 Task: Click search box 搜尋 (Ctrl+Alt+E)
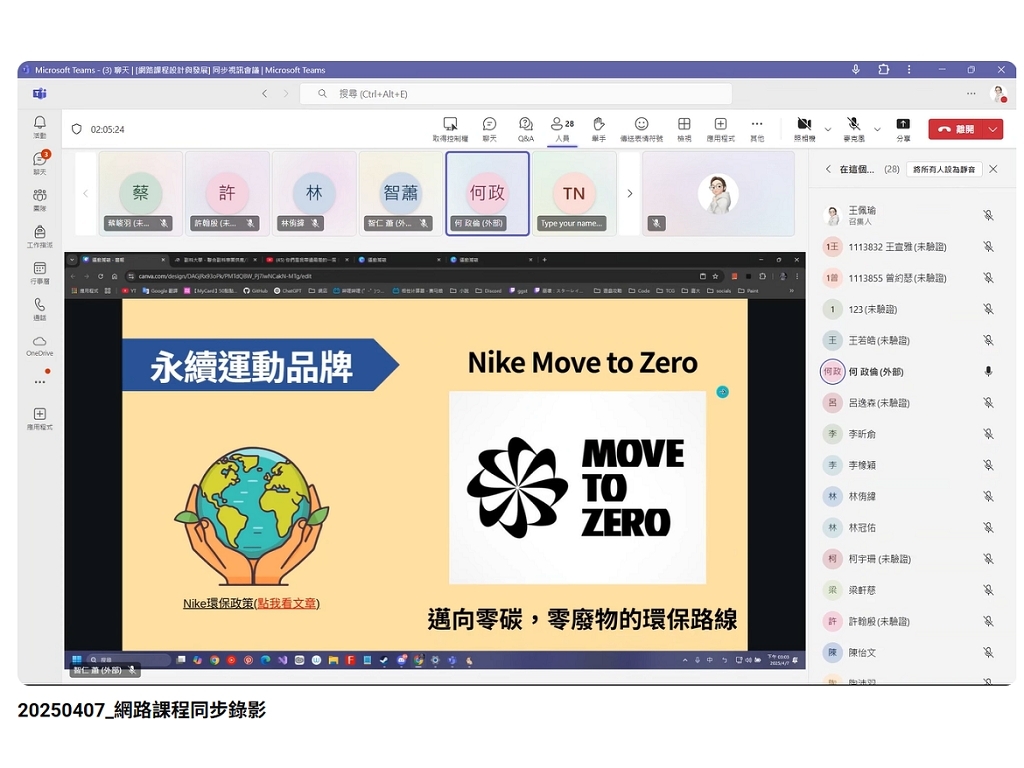point(516,94)
